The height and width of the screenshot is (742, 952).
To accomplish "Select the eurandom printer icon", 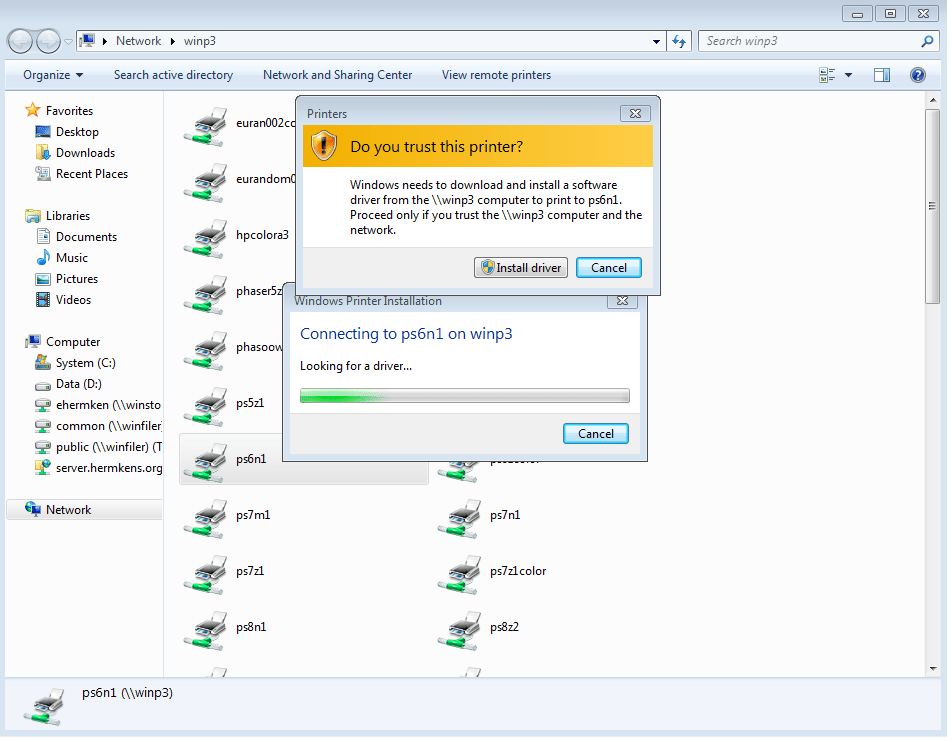I will [x=206, y=182].
